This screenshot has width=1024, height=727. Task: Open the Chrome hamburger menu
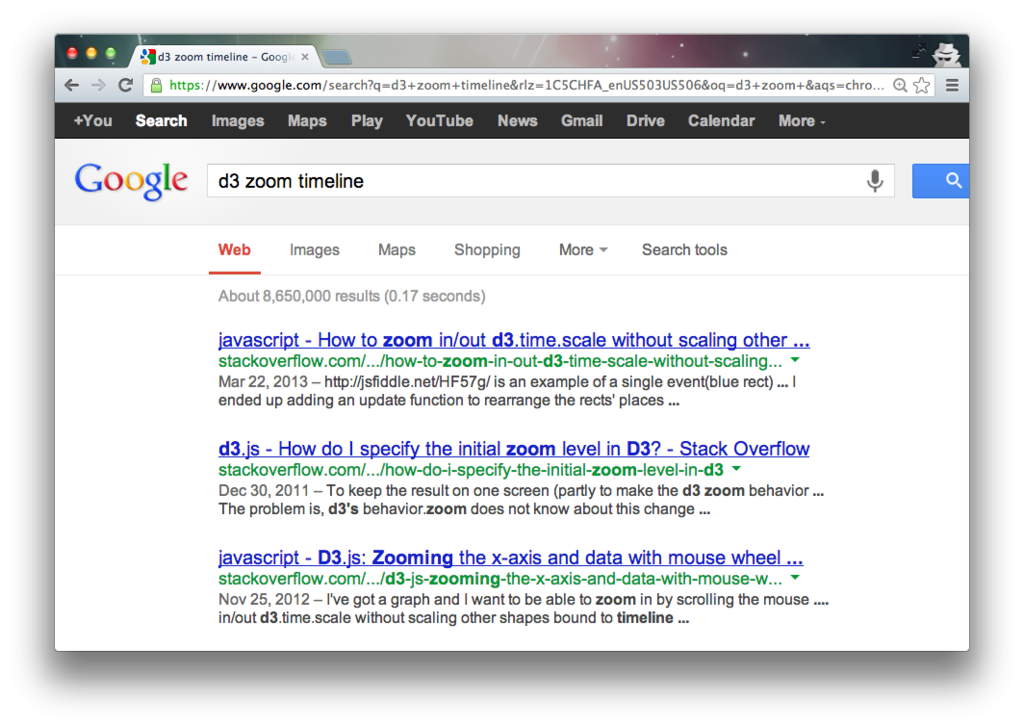point(952,85)
